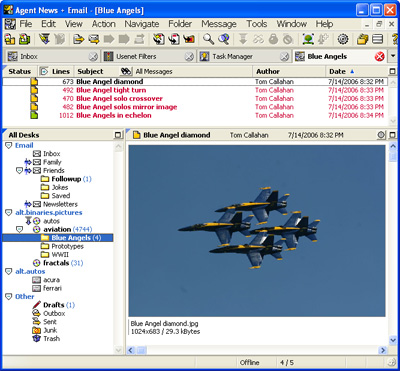This screenshot has width=400, height=371.
Task: Sort messages by the Date column
Action: pos(356,71)
